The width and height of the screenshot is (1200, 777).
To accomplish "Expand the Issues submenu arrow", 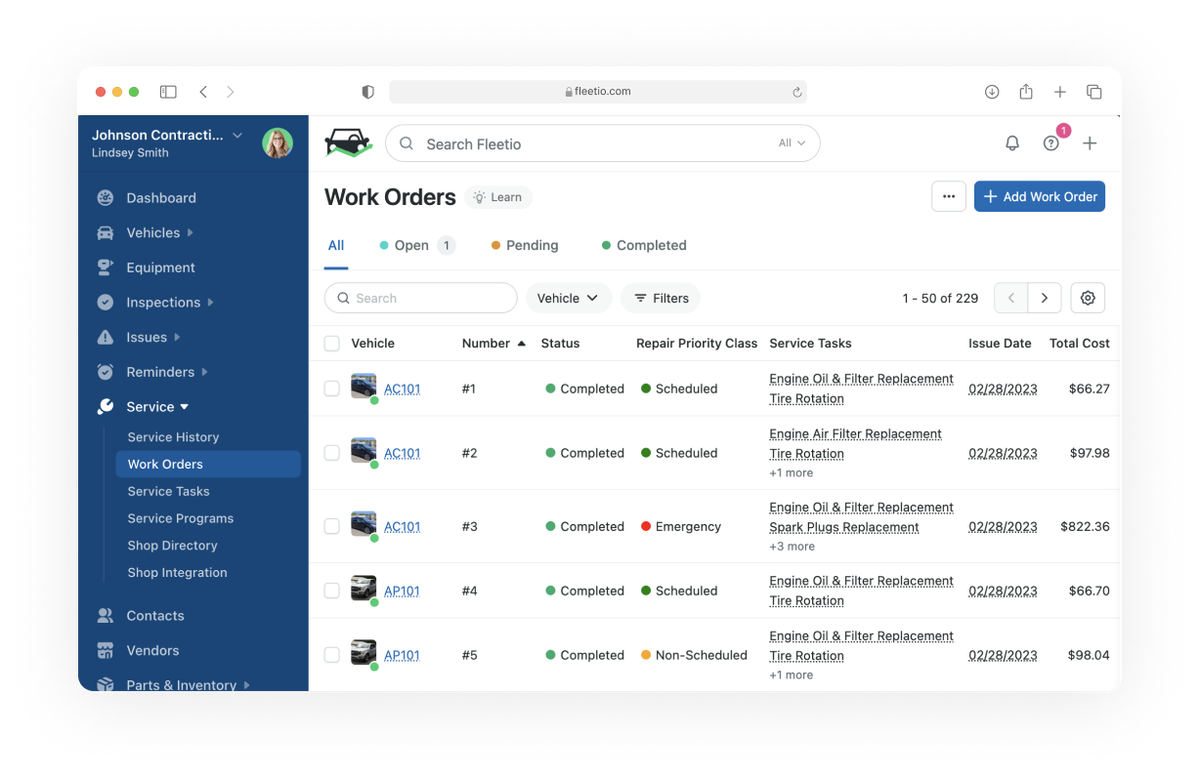I will click(177, 337).
